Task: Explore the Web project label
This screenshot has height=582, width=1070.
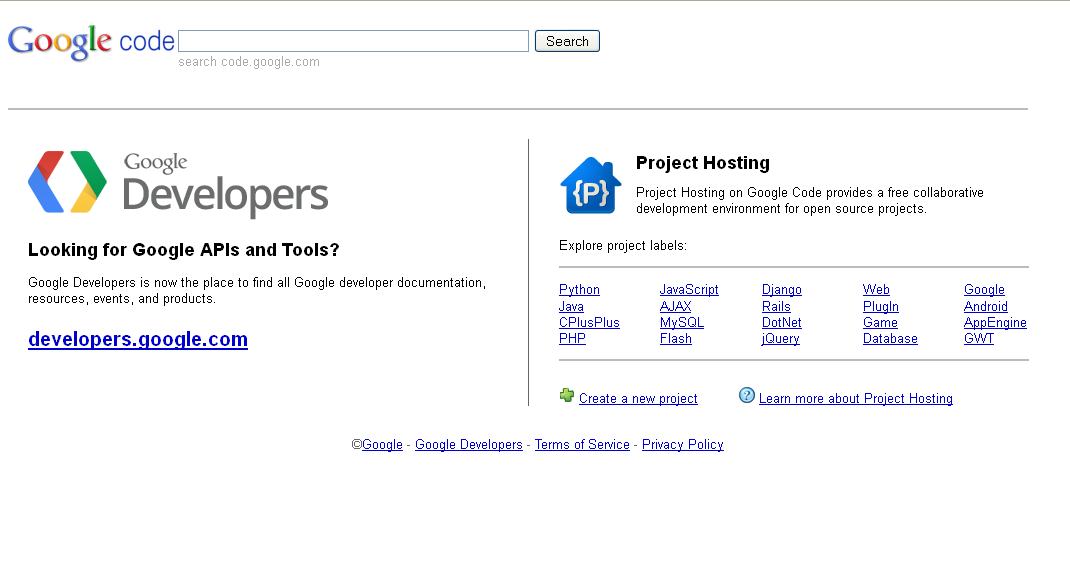Action: pyautogui.click(x=876, y=289)
